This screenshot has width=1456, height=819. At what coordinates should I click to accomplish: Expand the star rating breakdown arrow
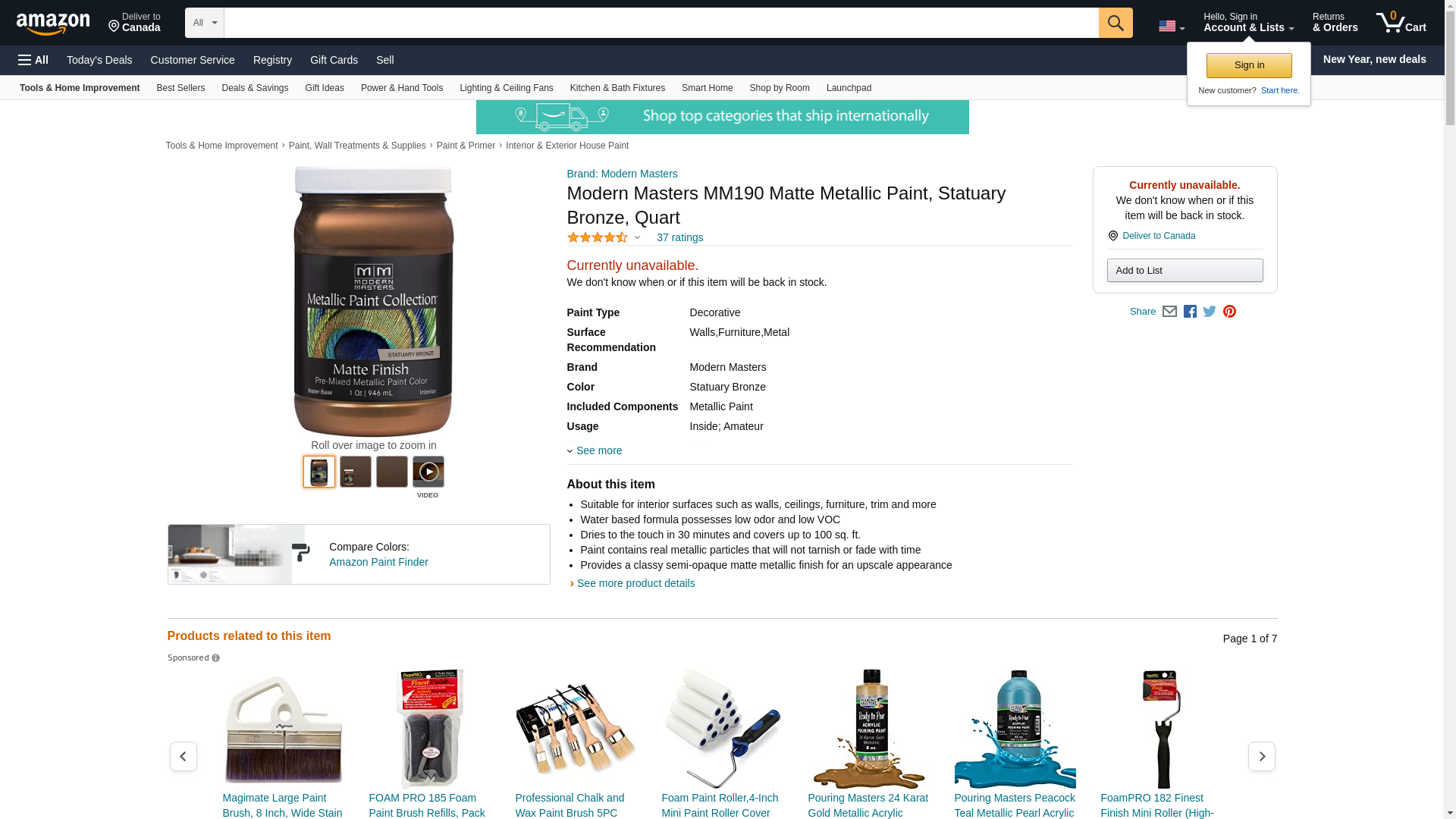click(637, 237)
